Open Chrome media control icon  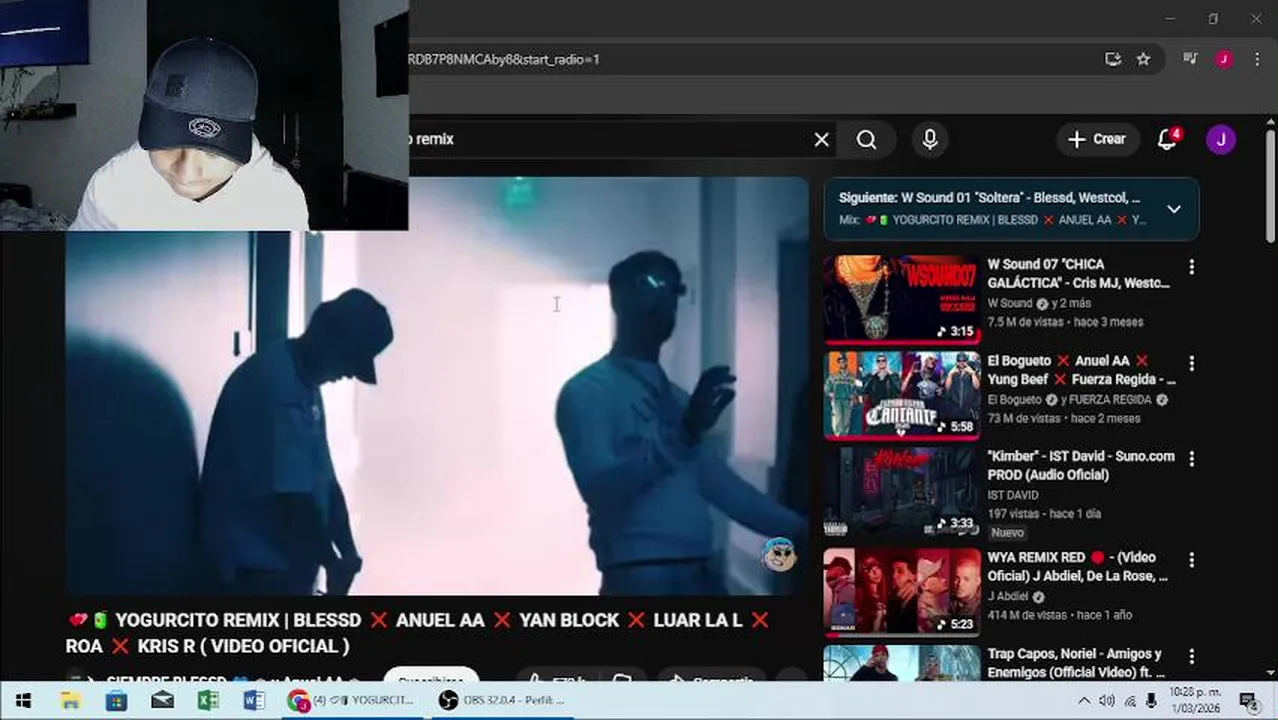tap(1190, 59)
